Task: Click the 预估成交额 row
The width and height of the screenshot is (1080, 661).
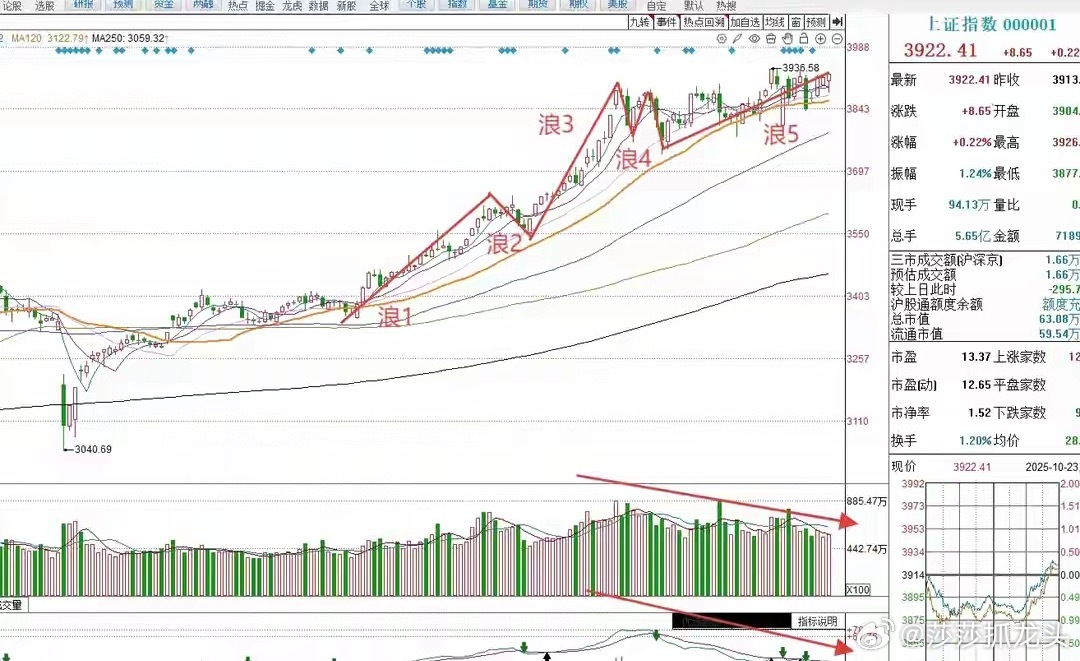Action: (984, 275)
